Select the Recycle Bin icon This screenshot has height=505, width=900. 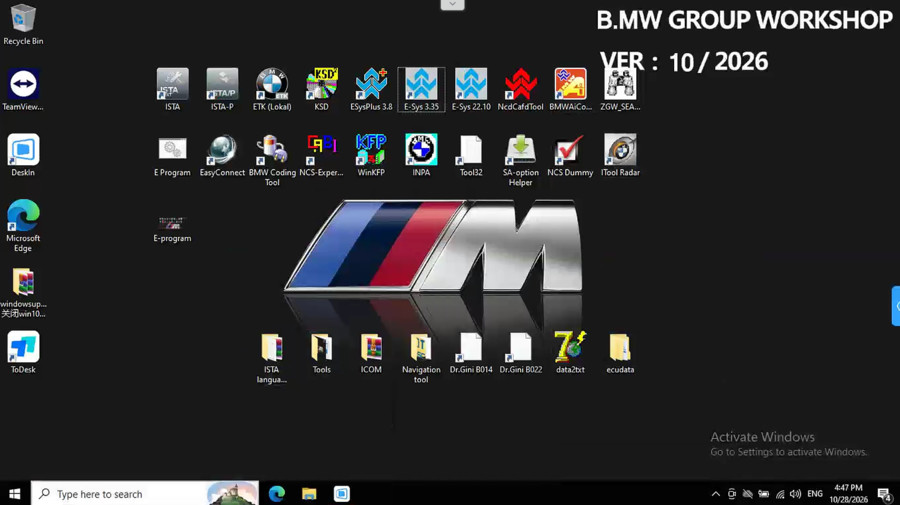click(23, 24)
